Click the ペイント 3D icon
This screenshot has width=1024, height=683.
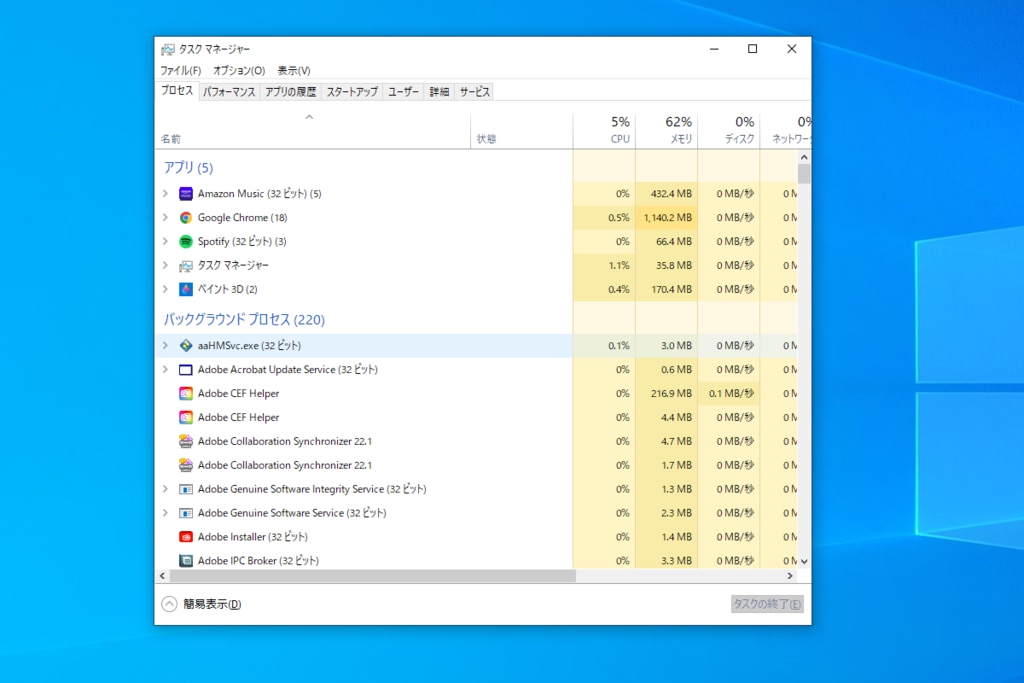click(185, 289)
